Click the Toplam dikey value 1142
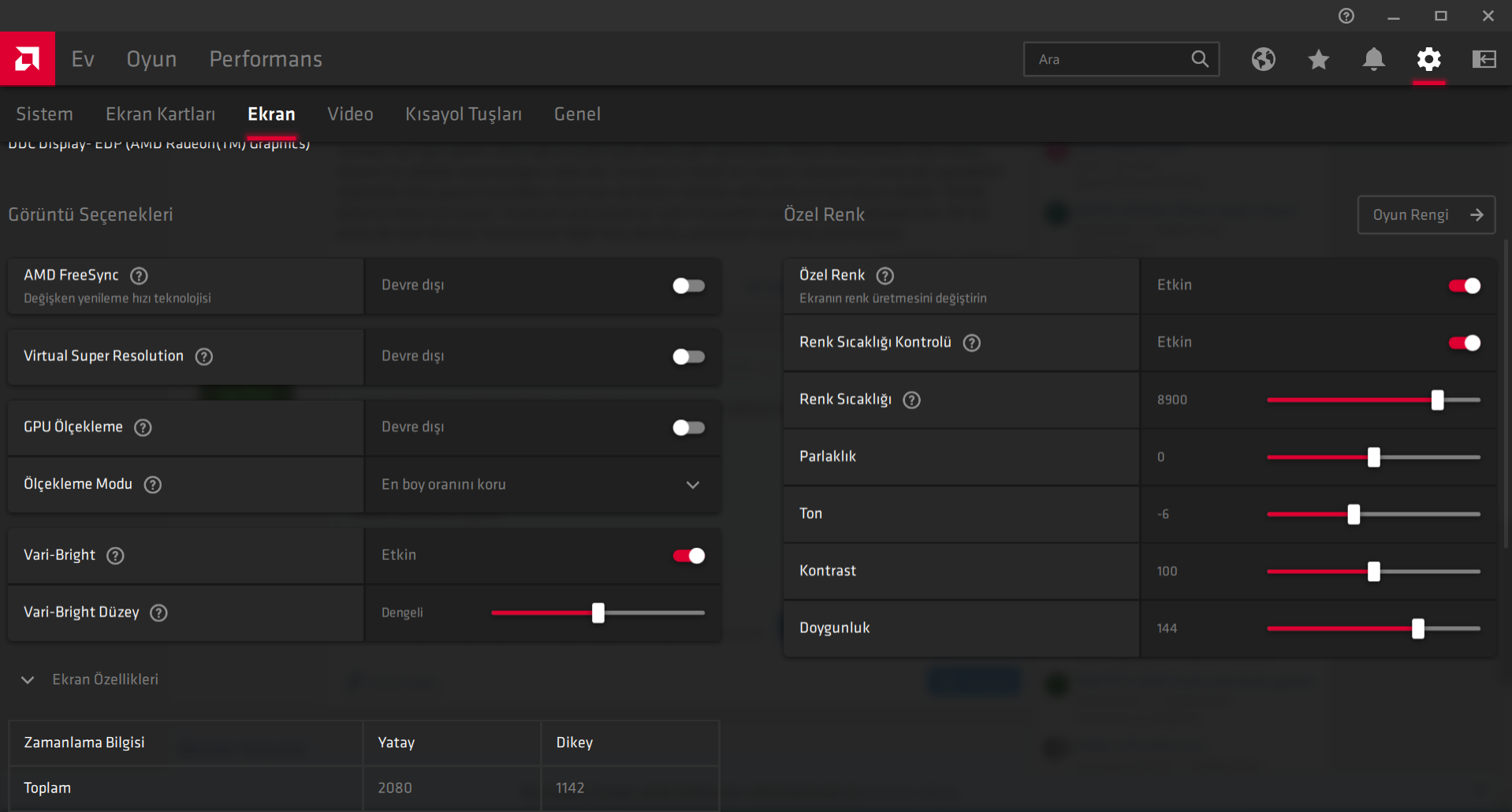This screenshot has height=812, width=1512. coord(570,788)
